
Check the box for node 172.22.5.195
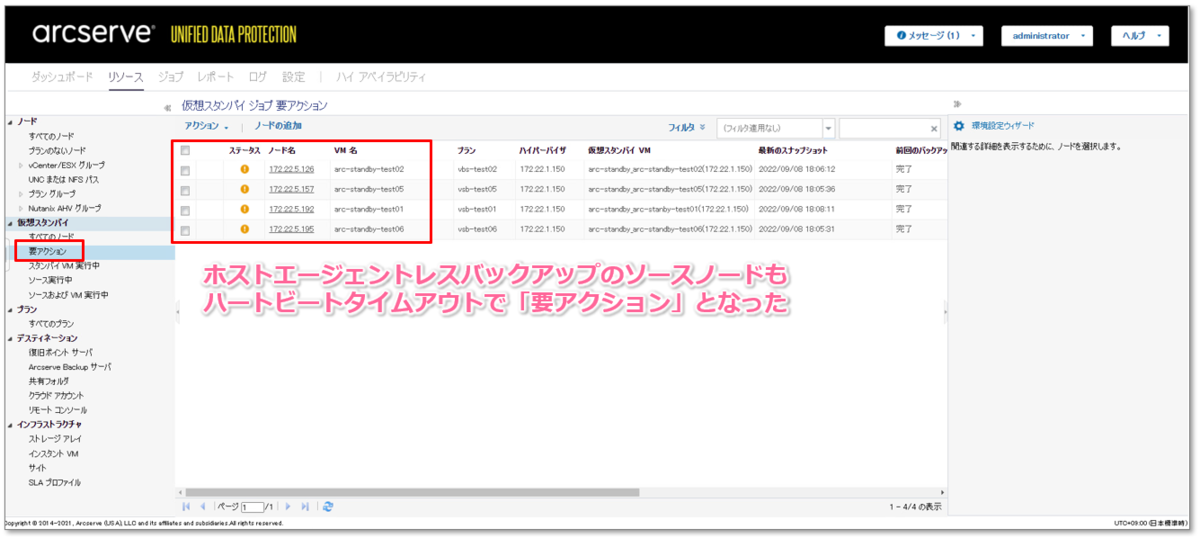pyautogui.click(x=185, y=230)
